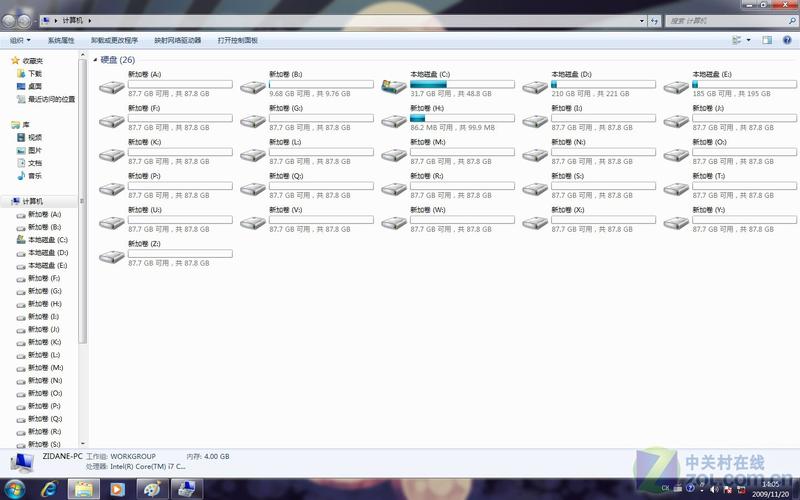This screenshot has width=800, height=500.
Task: Select 新加卷 (W:) drive icon in main pane
Action: pyautogui.click(x=394, y=223)
